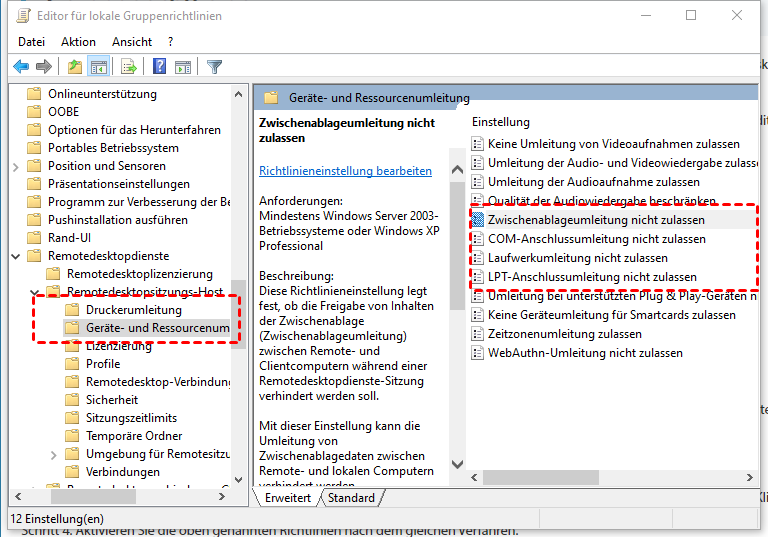Click the Einstellung column header
Viewport: 768px width, 537px height.
pos(501,122)
